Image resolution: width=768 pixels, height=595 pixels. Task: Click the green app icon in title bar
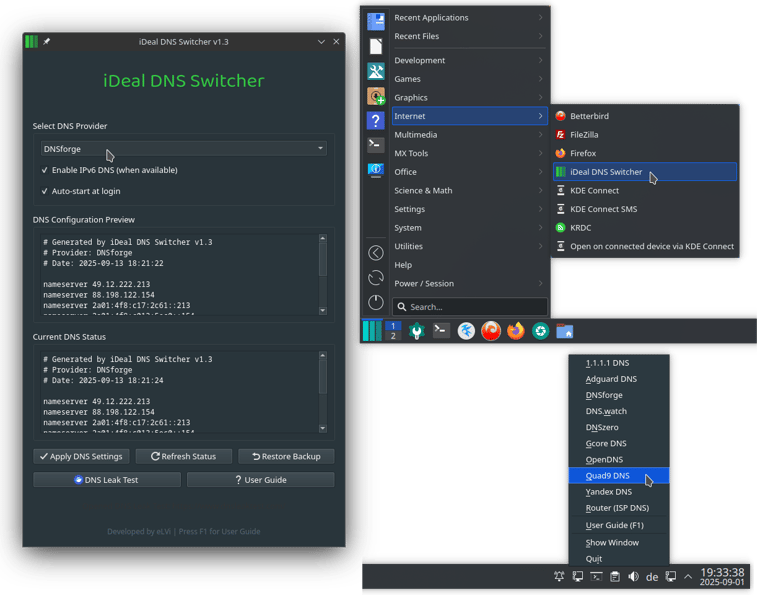(31, 42)
